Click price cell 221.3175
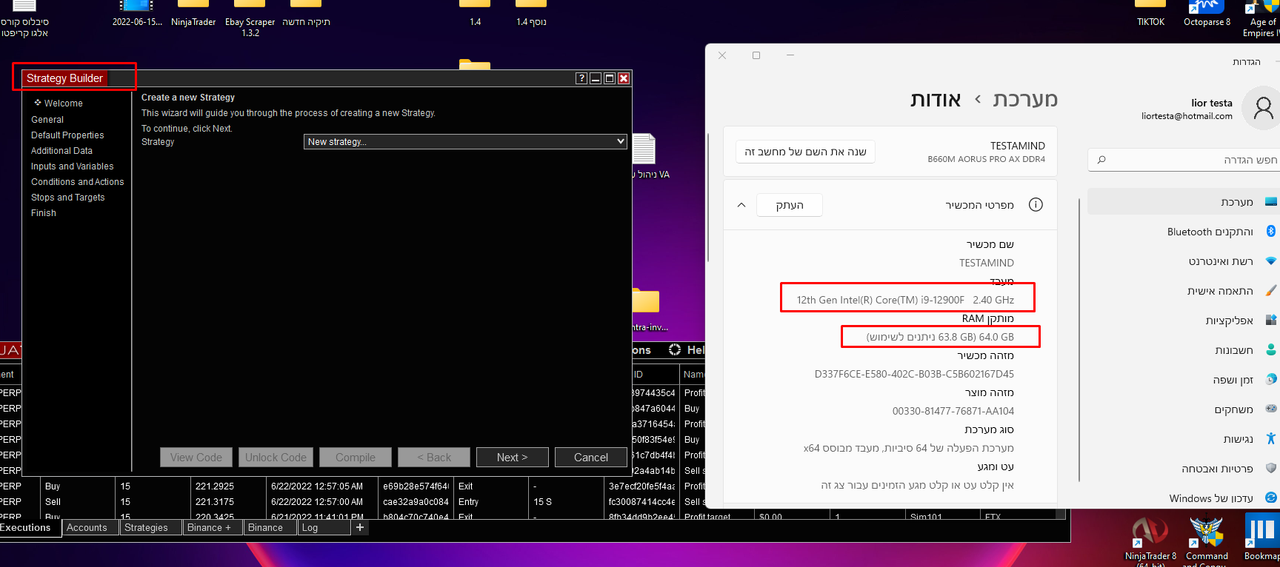Viewport: 1280px width, 567px height. click(x=216, y=501)
